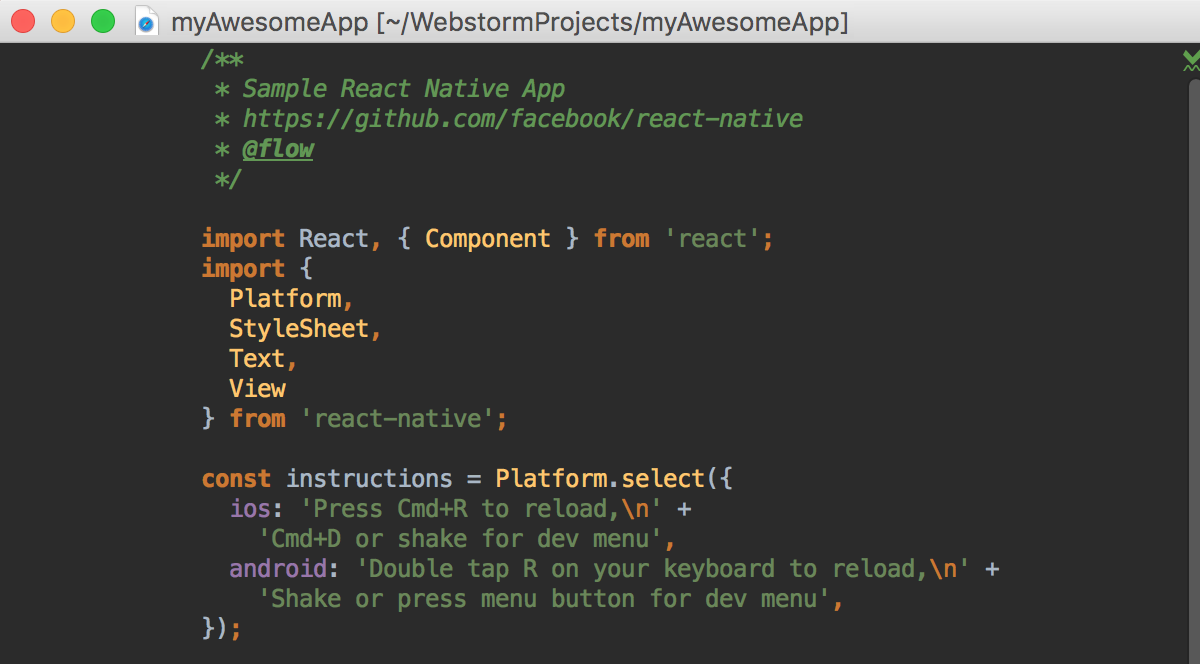The height and width of the screenshot is (664, 1200).
Task: Click the StyleSheet import identifier
Action: point(299,329)
